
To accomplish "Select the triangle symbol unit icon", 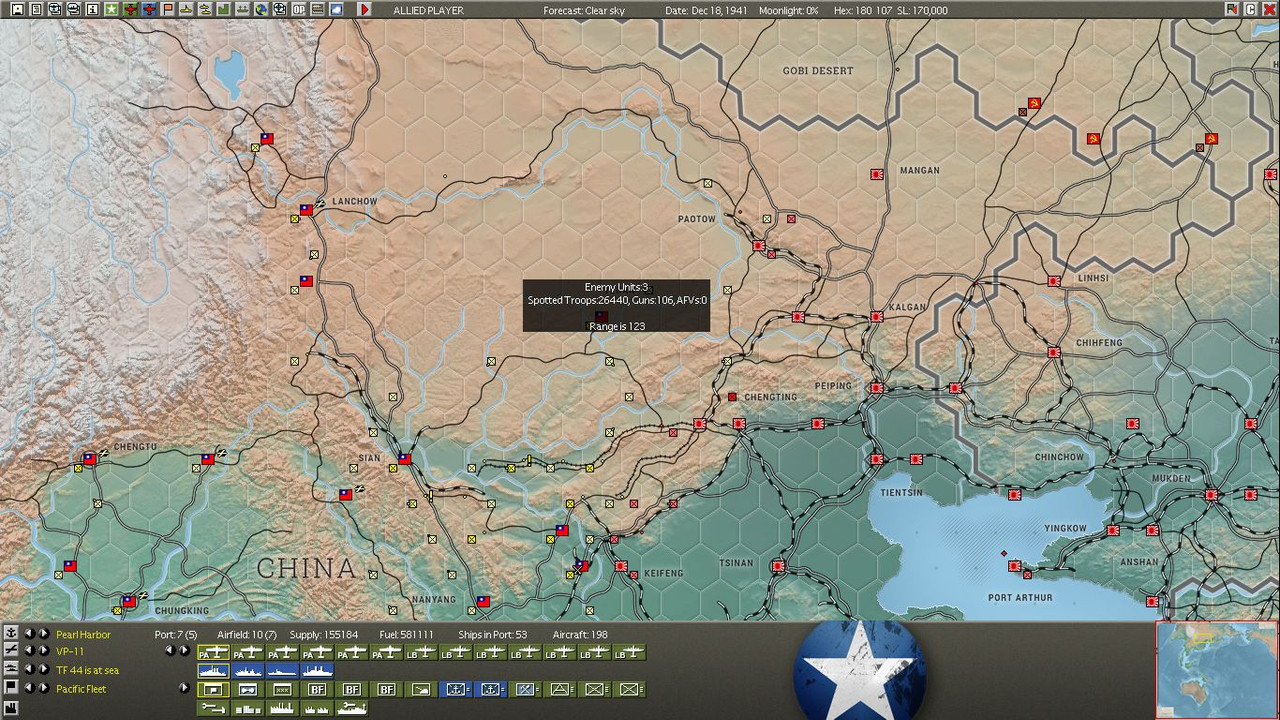I will pos(560,689).
